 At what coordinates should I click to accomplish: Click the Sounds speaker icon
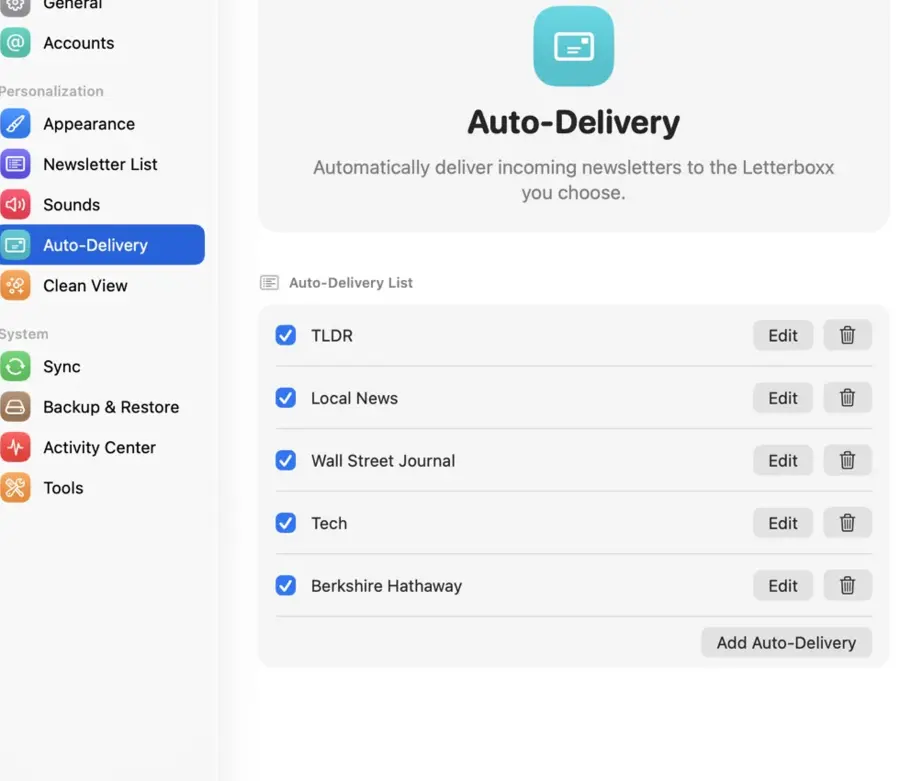click(x=15, y=205)
